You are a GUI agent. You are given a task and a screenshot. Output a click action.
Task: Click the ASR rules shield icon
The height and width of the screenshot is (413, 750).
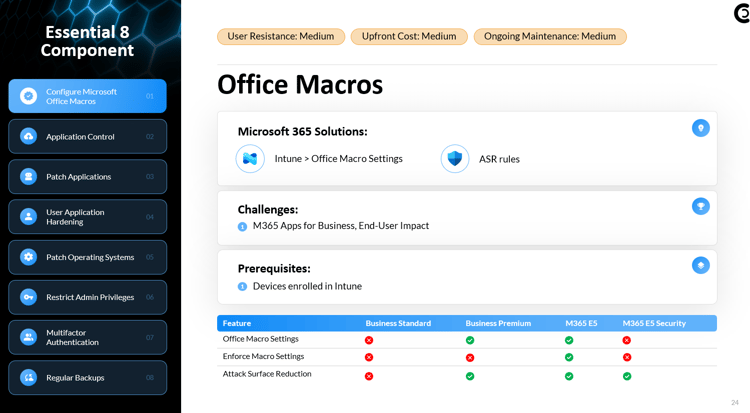pos(455,159)
